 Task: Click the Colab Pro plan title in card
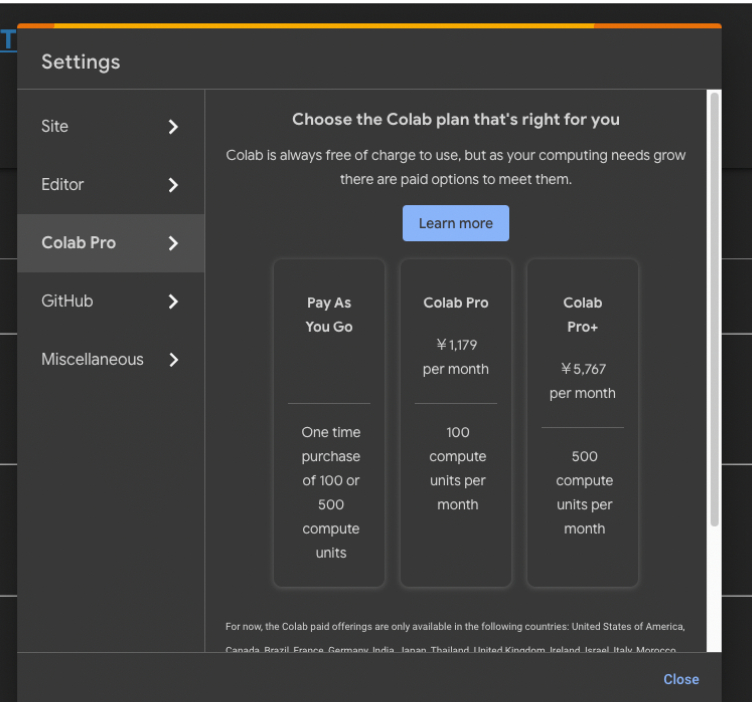click(456, 303)
